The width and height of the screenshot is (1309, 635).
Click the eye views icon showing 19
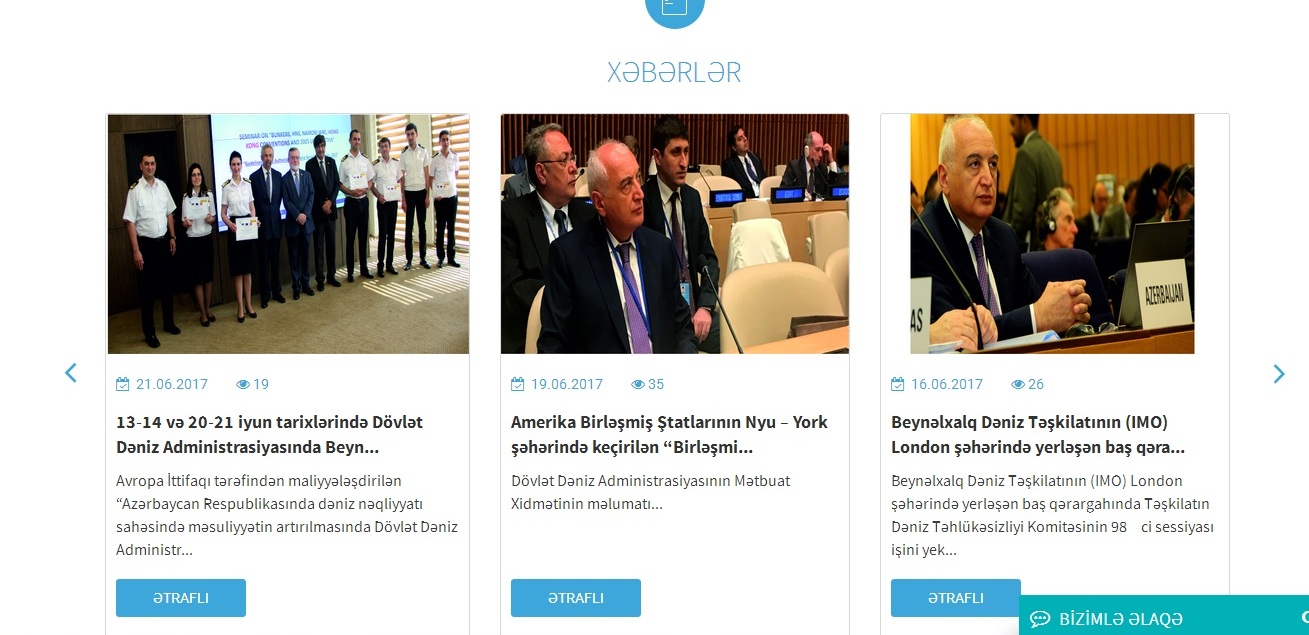243,384
